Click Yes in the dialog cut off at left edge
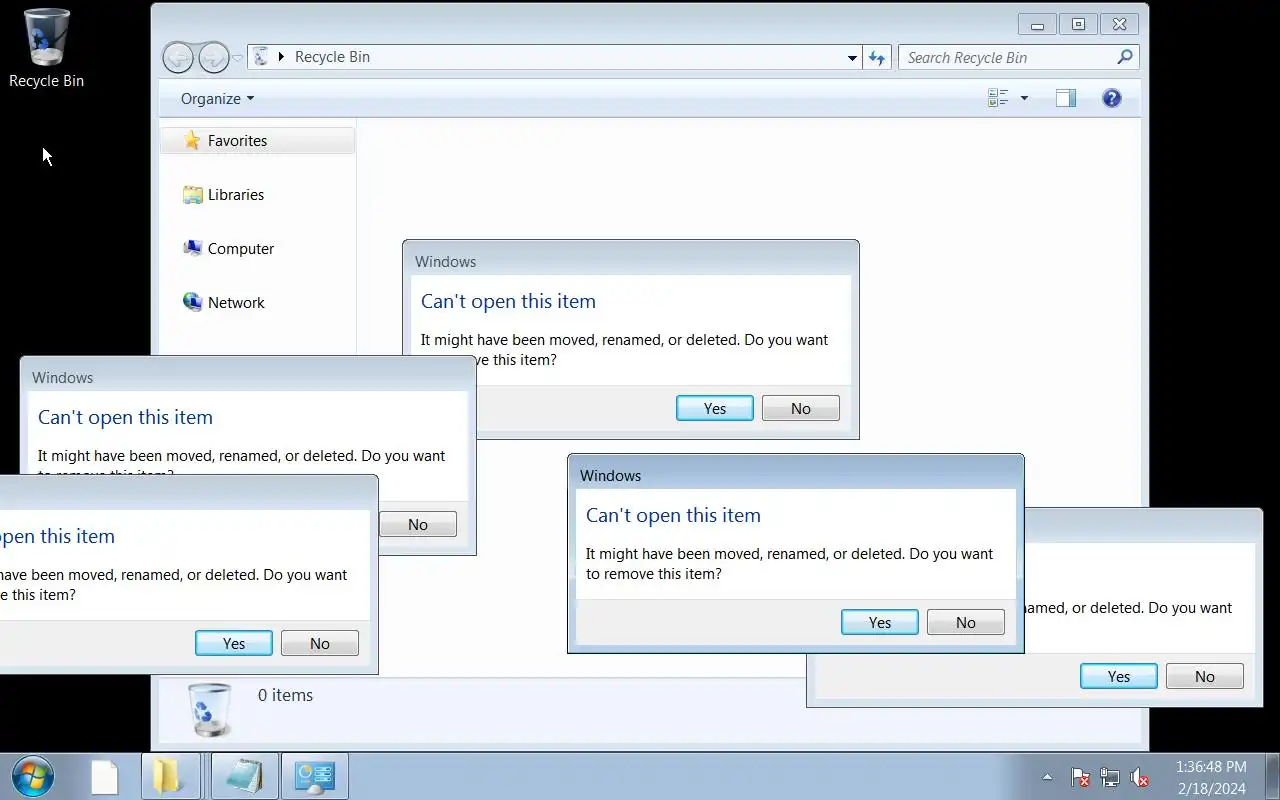The width and height of the screenshot is (1280, 800). 234,643
